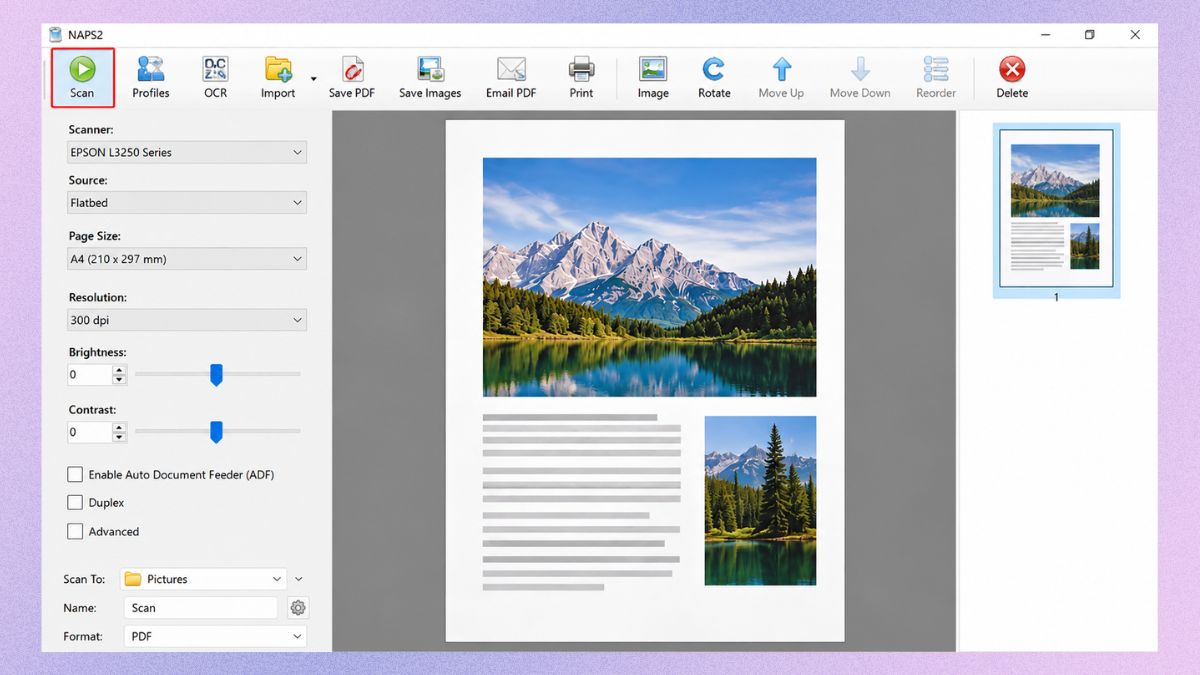
Task: Click the Save Images icon
Action: point(430,70)
